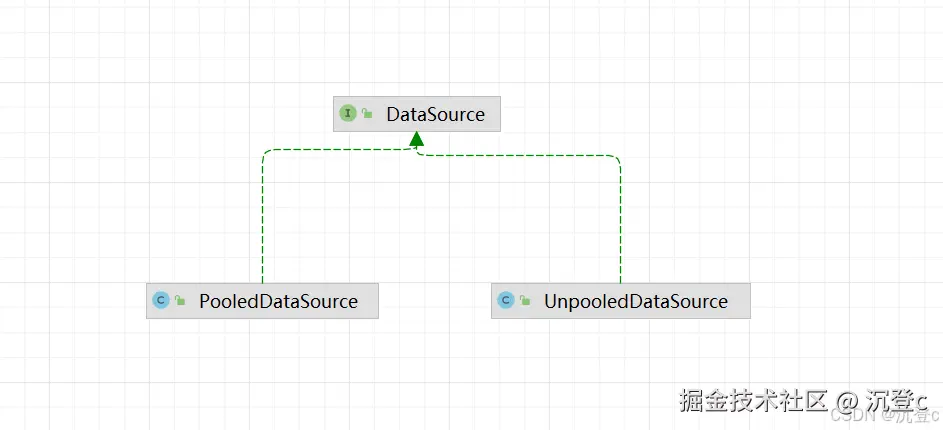Image resolution: width=943 pixels, height=430 pixels.
Task: Select the UnpooledDataSource class node
Action: pyautogui.click(x=621, y=301)
